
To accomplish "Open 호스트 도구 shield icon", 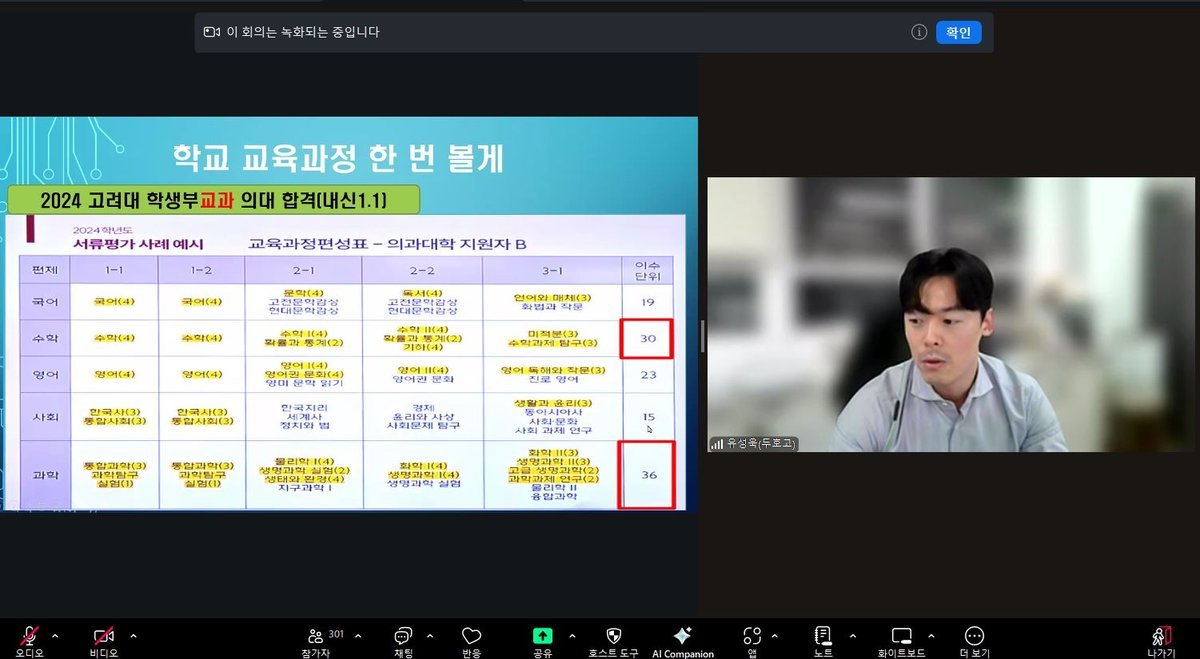I will click(x=614, y=636).
